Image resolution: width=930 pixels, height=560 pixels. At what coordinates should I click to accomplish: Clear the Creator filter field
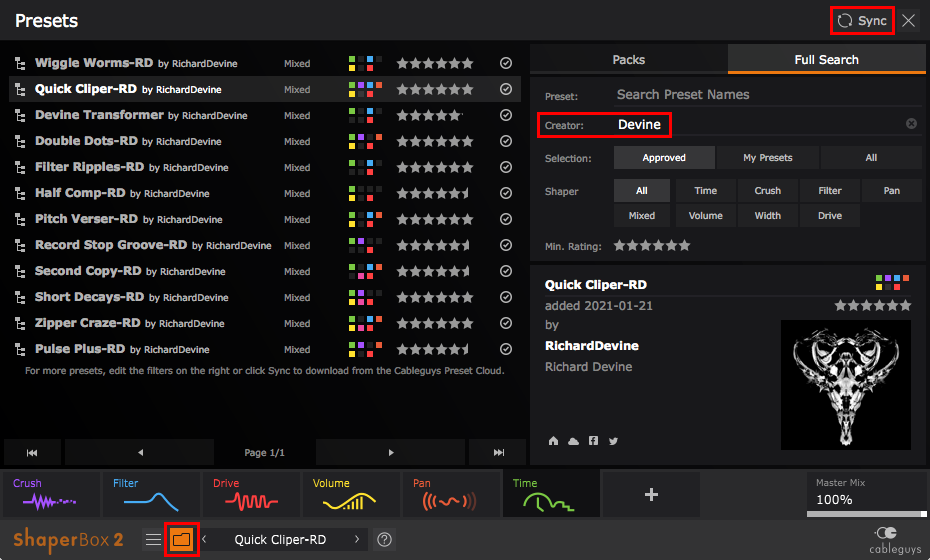pyautogui.click(x=911, y=123)
